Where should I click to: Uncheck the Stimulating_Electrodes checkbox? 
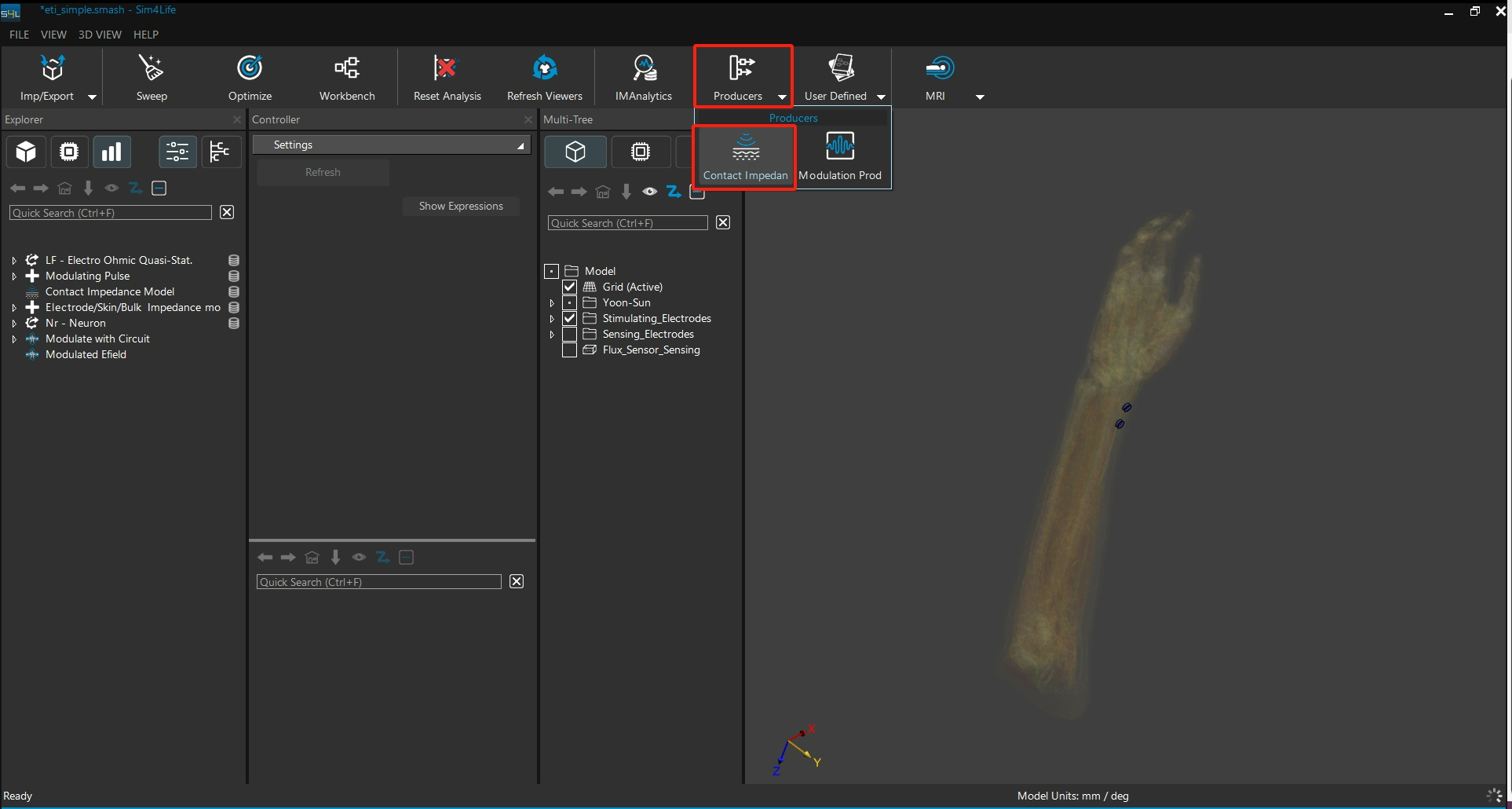point(570,318)
